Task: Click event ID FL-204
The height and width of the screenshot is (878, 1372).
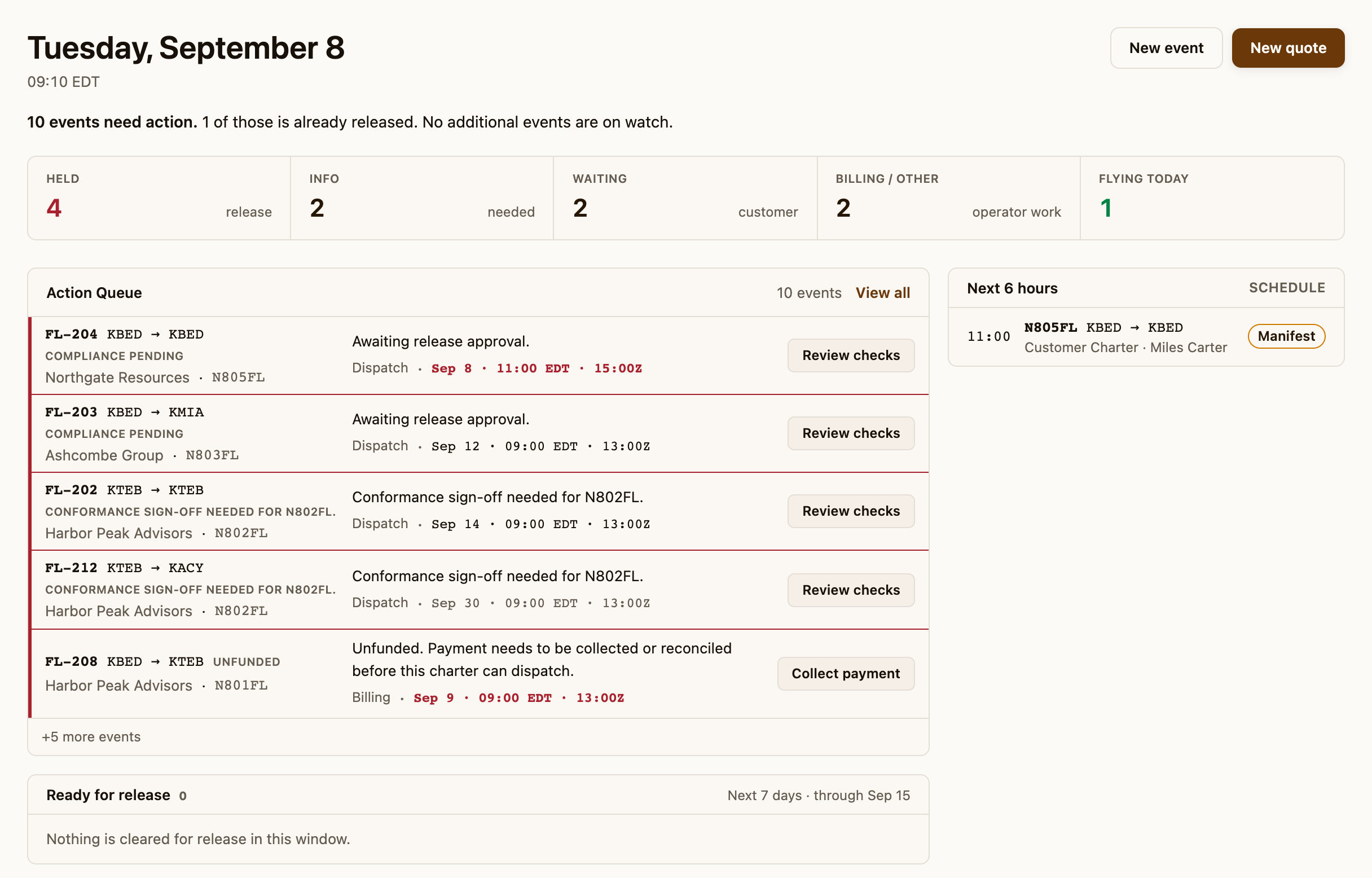Action: [x=71, y=334]
